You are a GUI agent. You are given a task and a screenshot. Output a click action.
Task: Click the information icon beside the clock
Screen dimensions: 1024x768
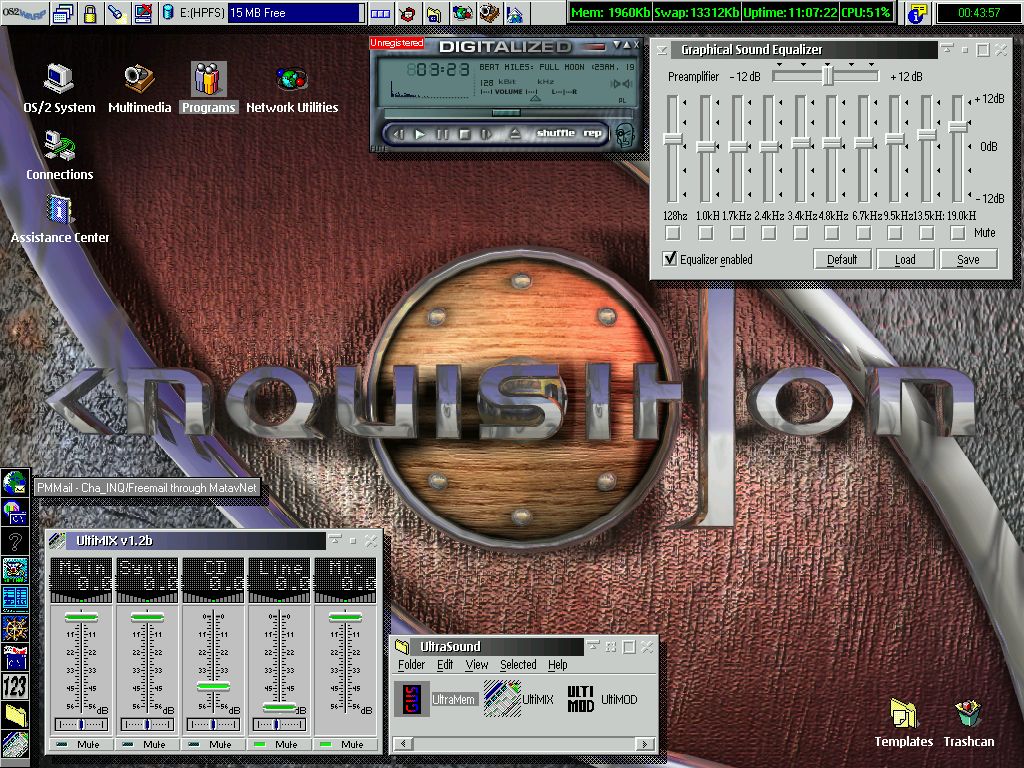click(x=918, y=13)
